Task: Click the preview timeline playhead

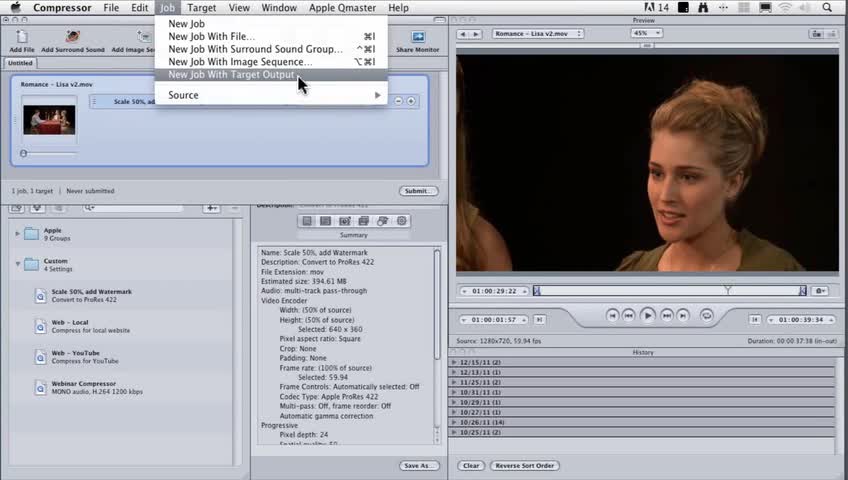Action: pos(728,290)
